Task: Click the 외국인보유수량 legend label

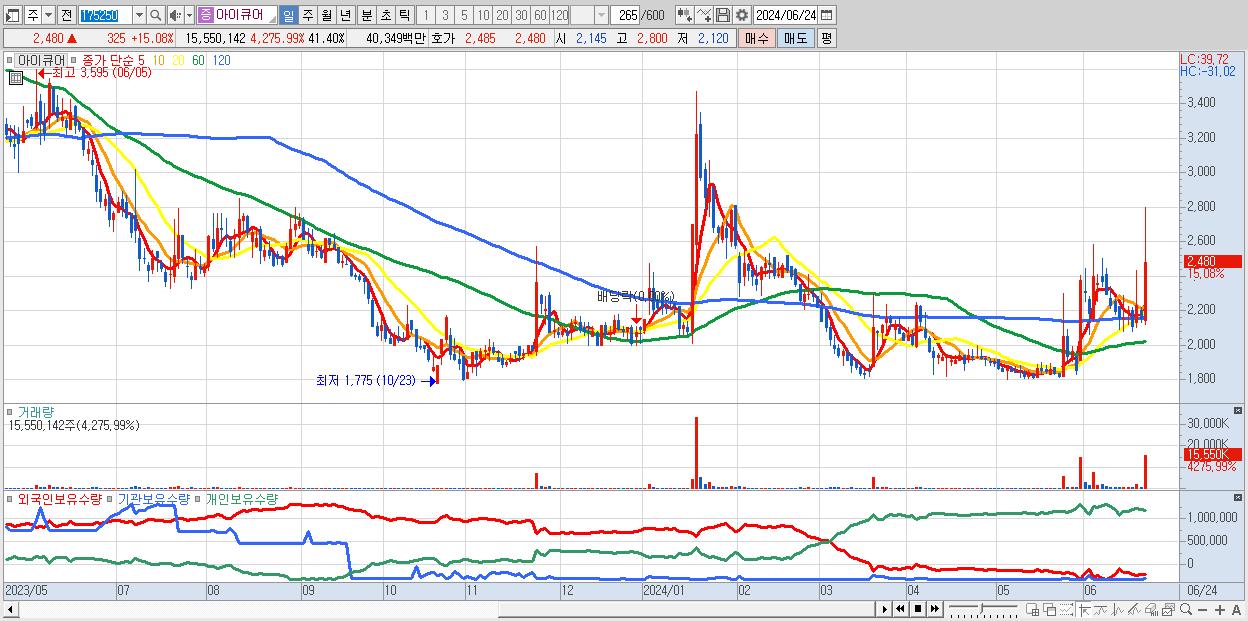Action: [59, 498]
